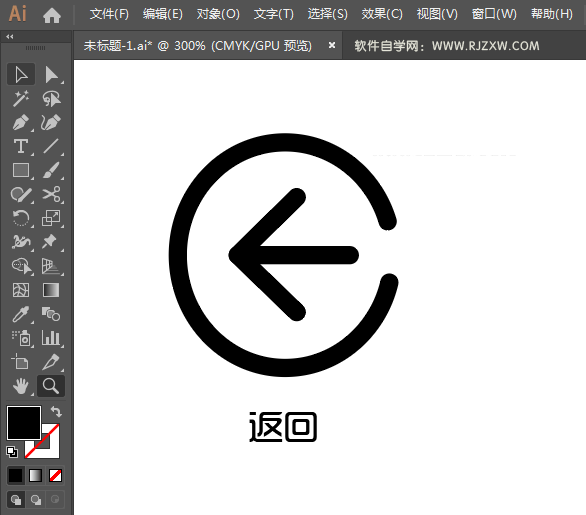This screenshot has width=586, height=515.
Task: Select the Pen tool
Action: coord(21,122)
